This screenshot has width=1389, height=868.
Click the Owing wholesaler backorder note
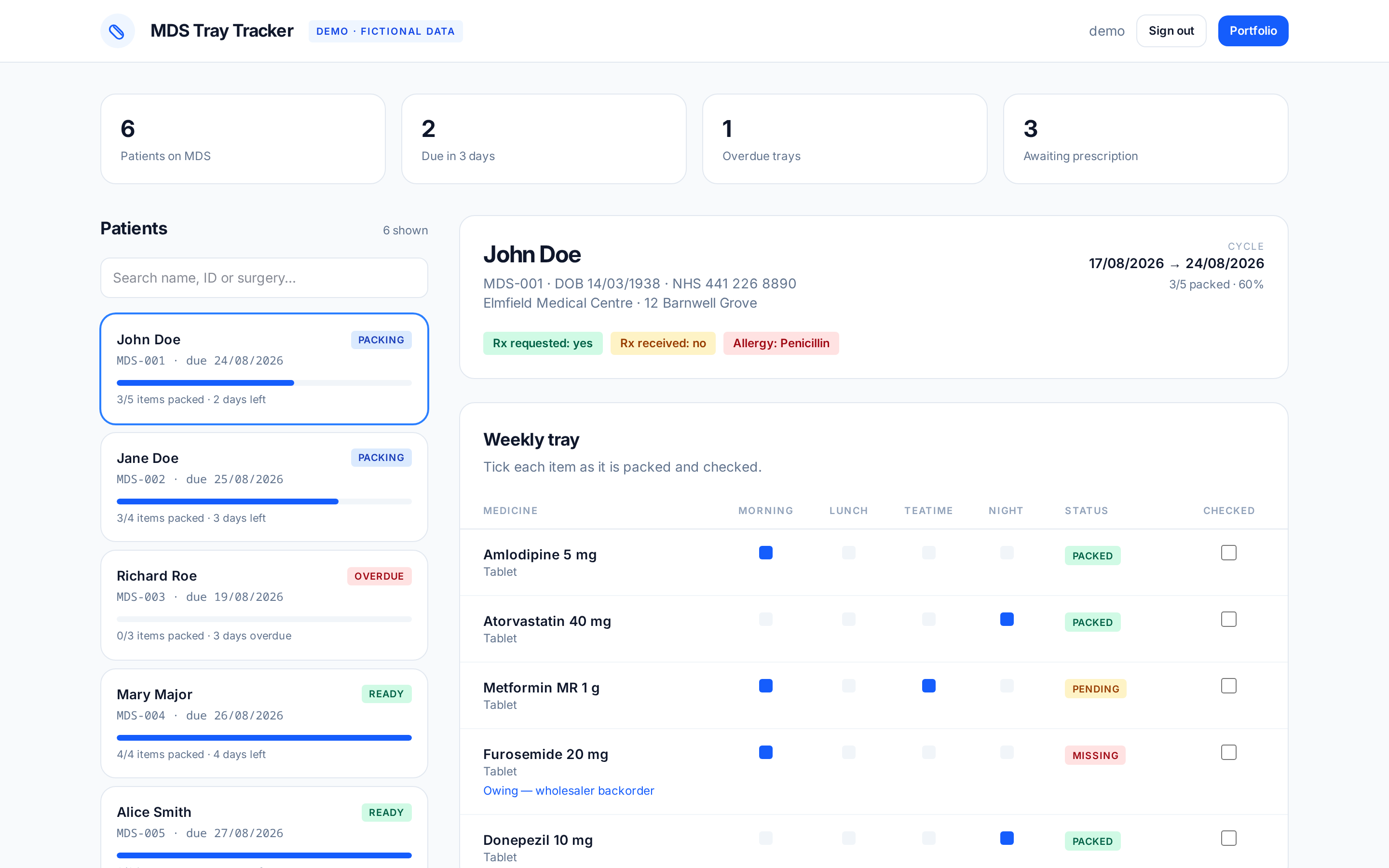point(568,790)
